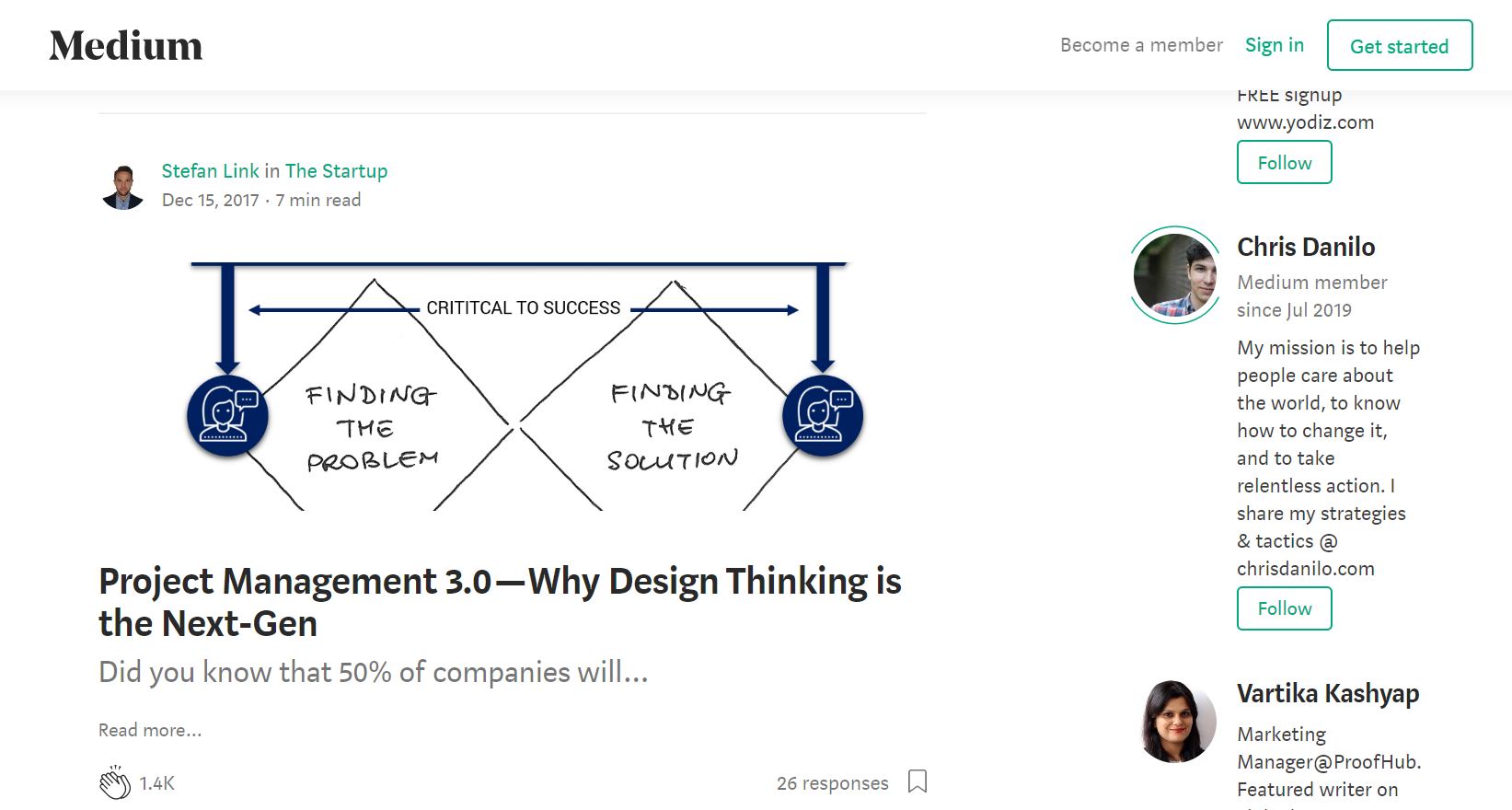Clap for the Project Management article
This screenshot has width=1512, height=810.
coord(115,782)
